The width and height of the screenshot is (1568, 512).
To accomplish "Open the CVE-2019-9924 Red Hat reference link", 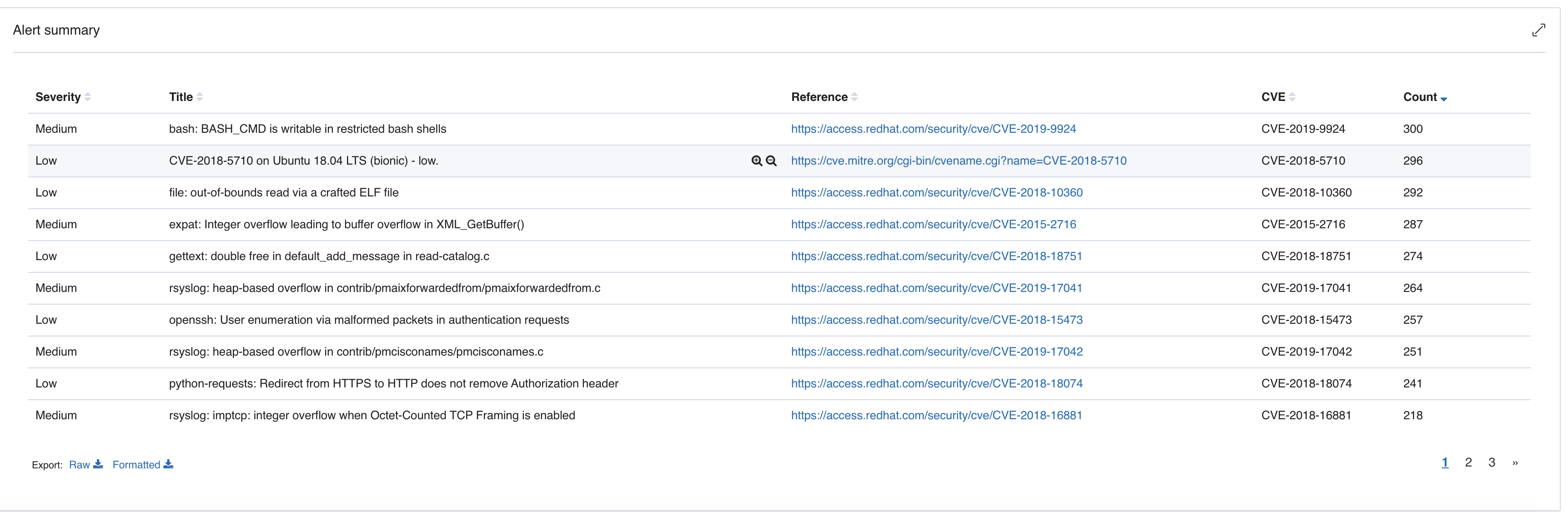I will point(933,129).
